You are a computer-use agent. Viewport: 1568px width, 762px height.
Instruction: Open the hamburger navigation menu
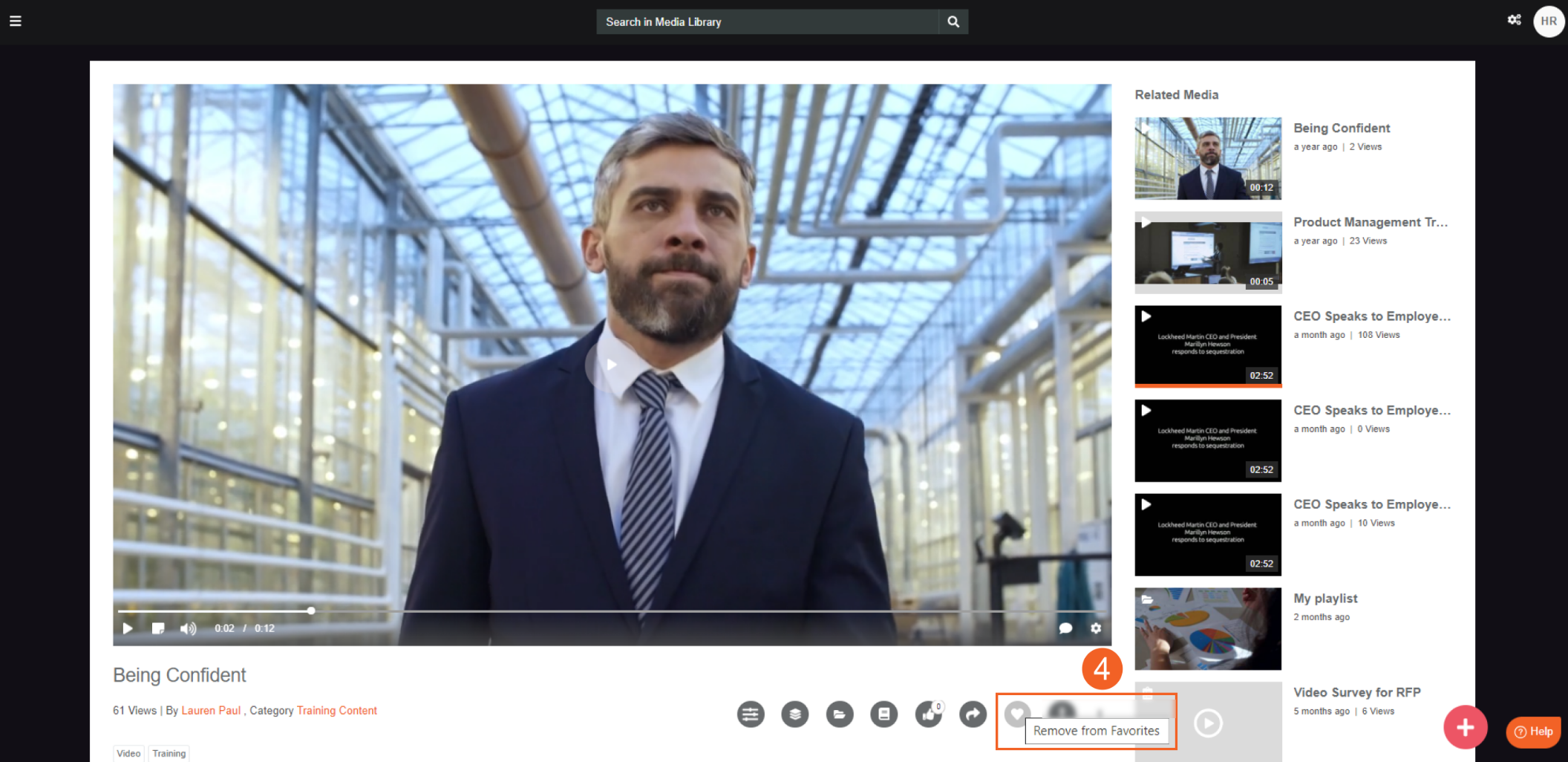(x=15, y=21)
